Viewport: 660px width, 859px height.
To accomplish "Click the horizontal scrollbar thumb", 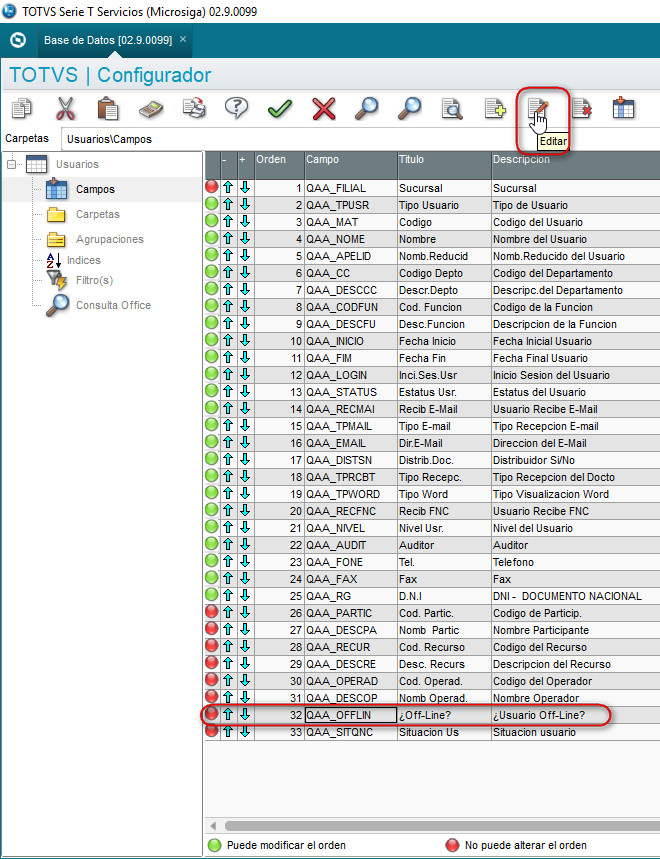I will point(443,825).
